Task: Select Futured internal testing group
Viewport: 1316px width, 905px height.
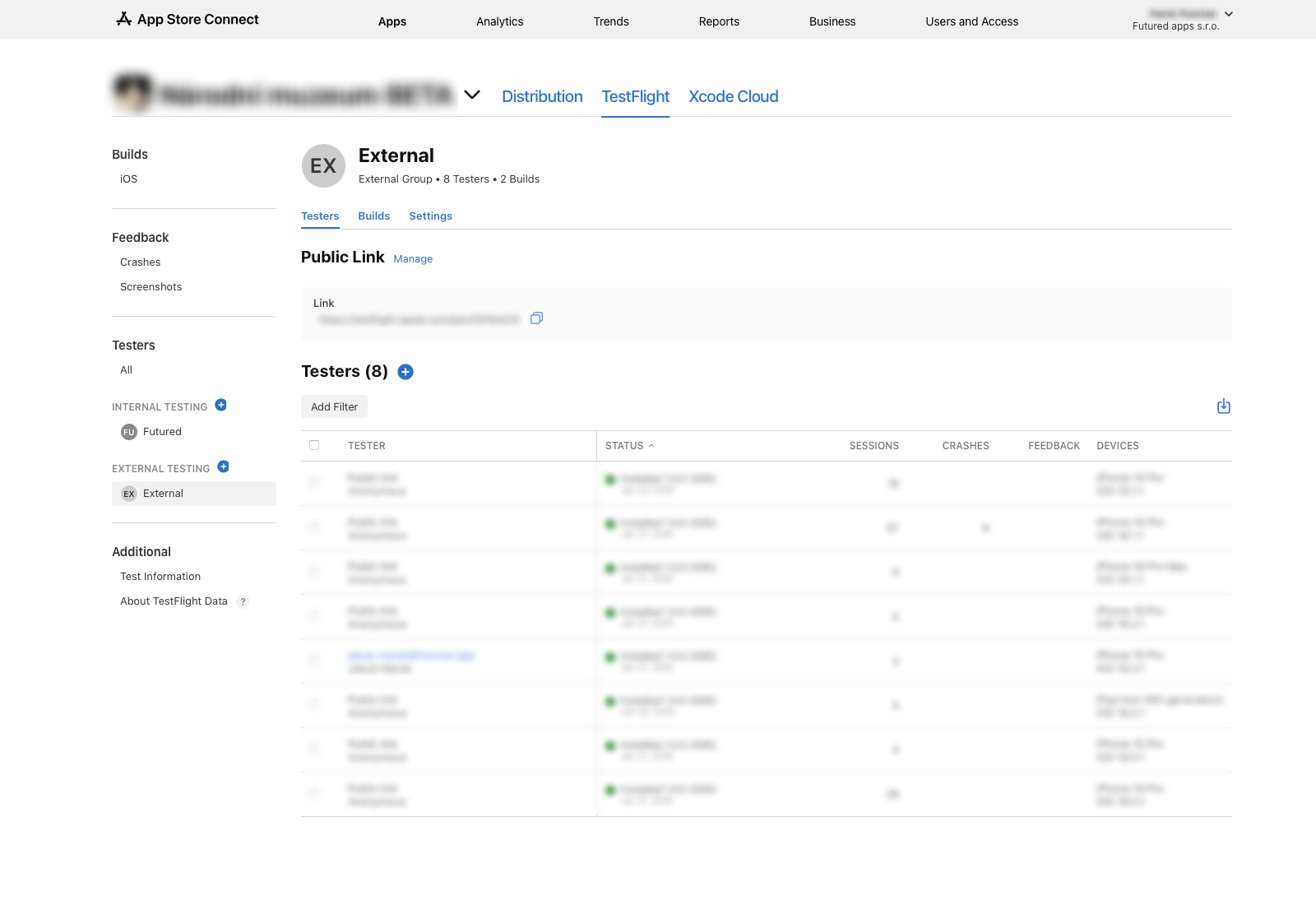Action: tap(161, 432)
